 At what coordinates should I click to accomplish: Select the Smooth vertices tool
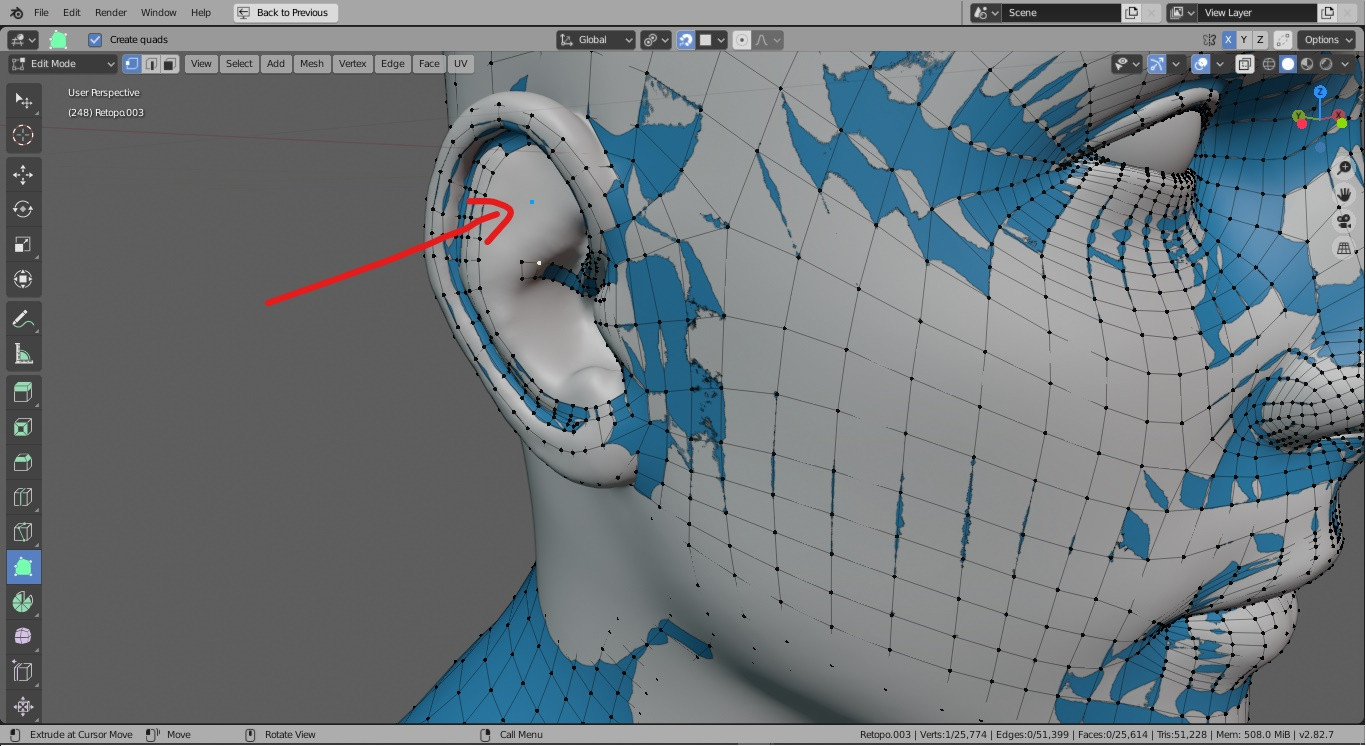click(x=24, y=636)
